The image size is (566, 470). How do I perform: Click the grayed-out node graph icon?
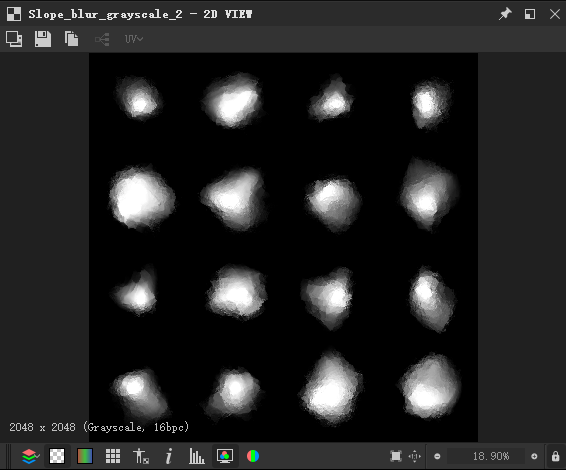(102, 39)
